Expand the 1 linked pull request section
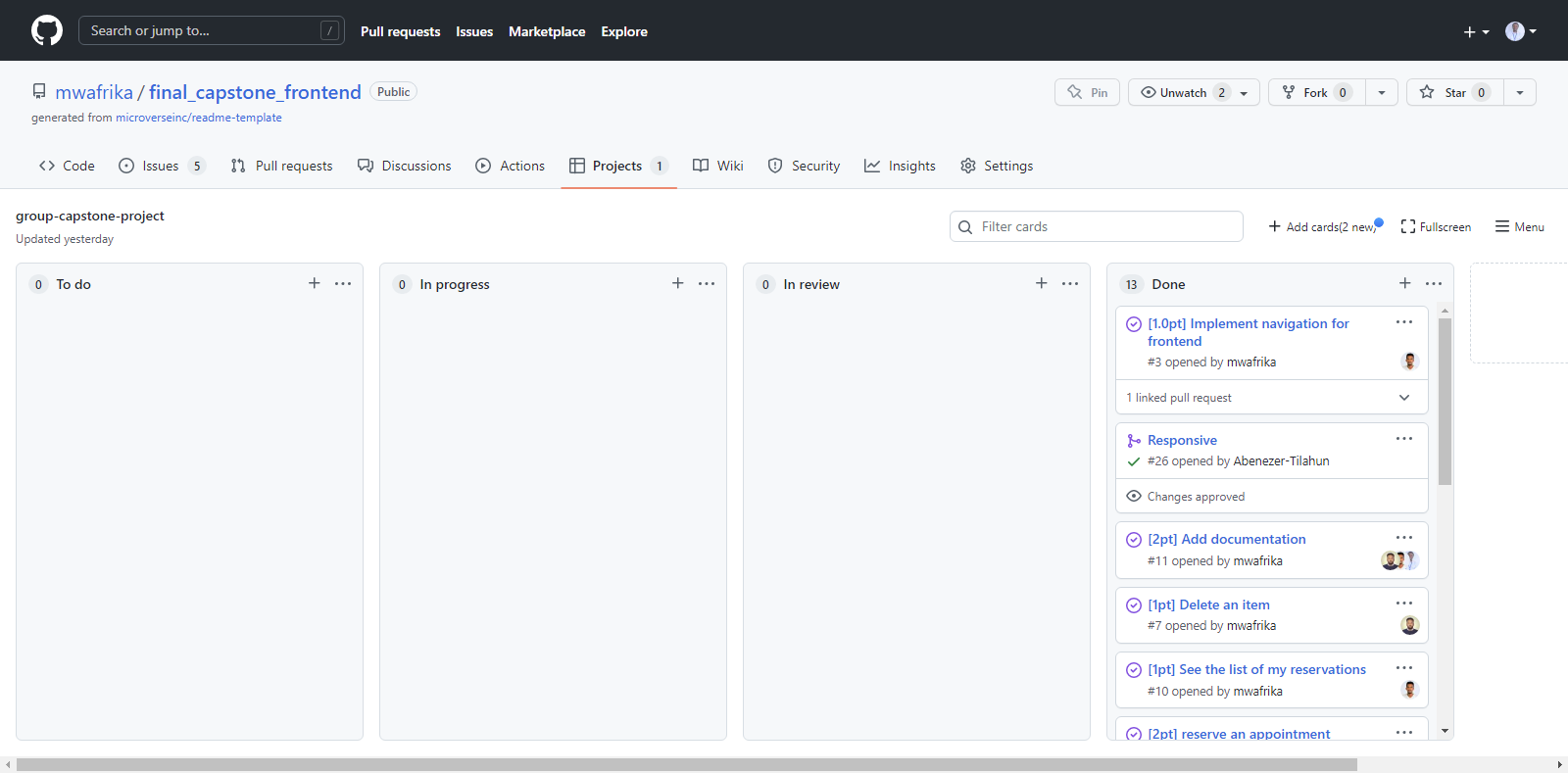This screenshot has height=773, width=1568. [1272, 397]
